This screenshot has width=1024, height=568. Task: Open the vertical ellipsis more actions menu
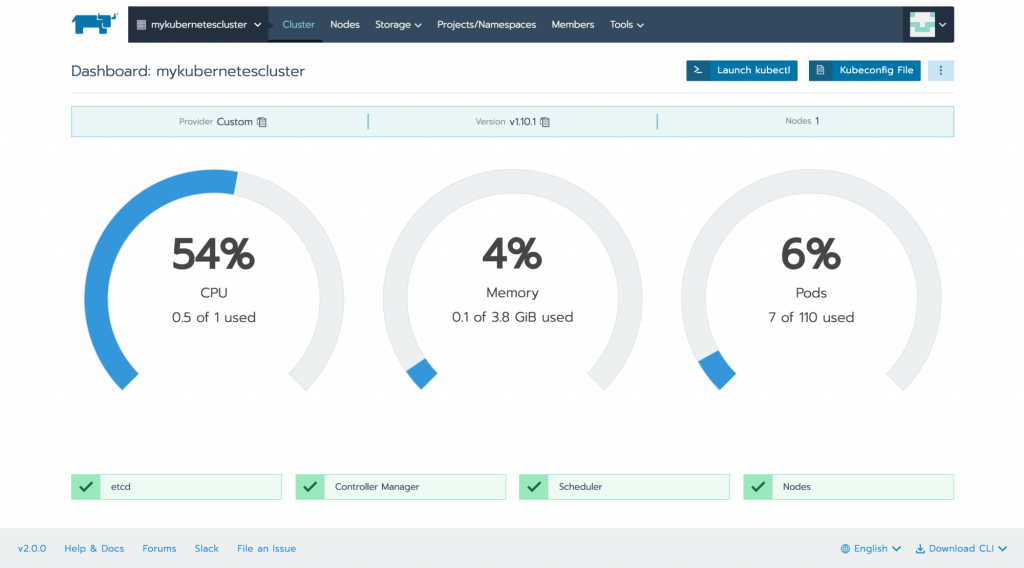coord(940,70)
